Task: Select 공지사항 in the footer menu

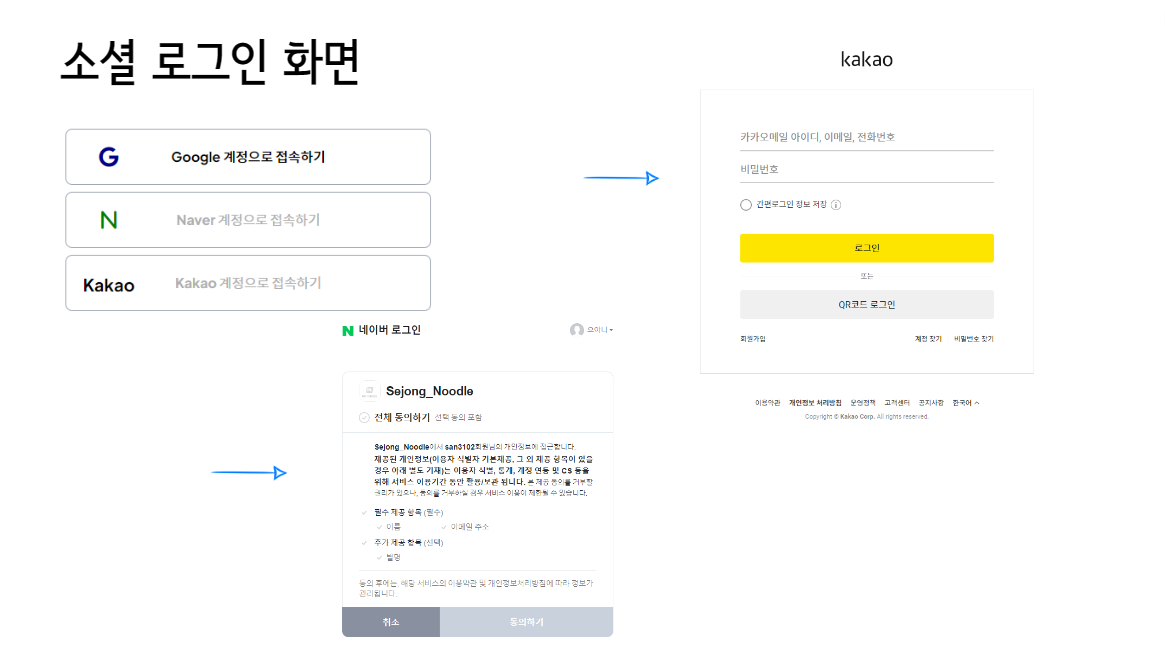Action: point(932,402)
